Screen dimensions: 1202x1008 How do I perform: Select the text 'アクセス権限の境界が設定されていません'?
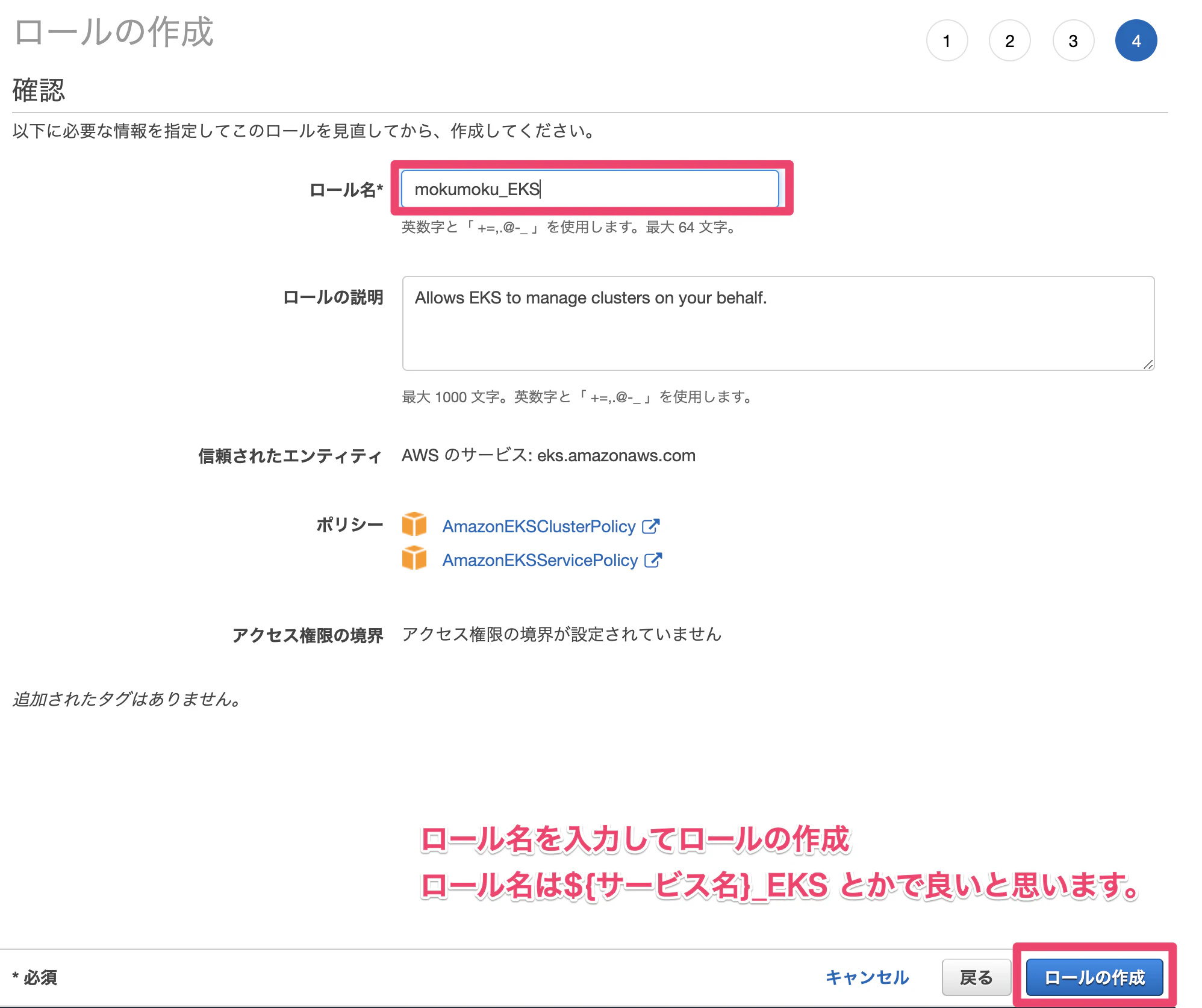562,634
